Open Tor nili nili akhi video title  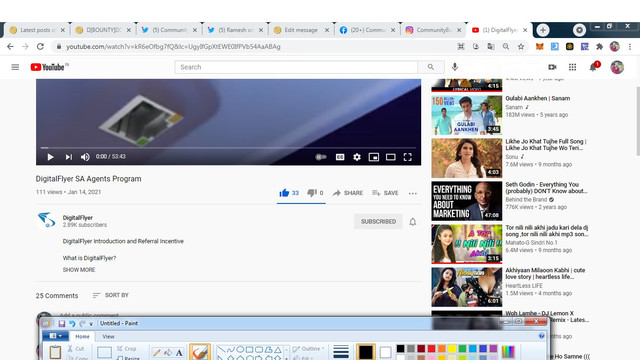(547, 231)
